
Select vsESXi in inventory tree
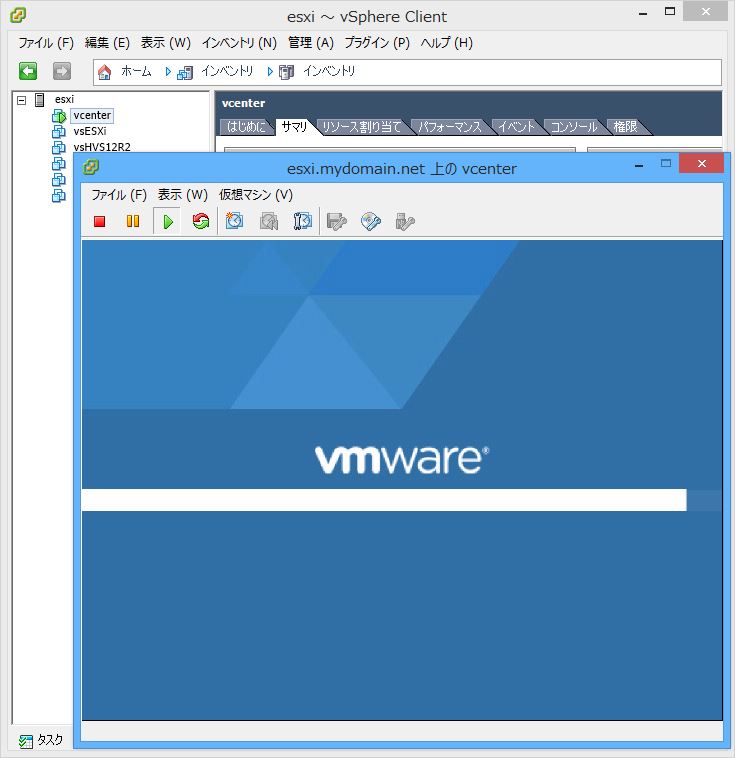(x=90, y=131)
